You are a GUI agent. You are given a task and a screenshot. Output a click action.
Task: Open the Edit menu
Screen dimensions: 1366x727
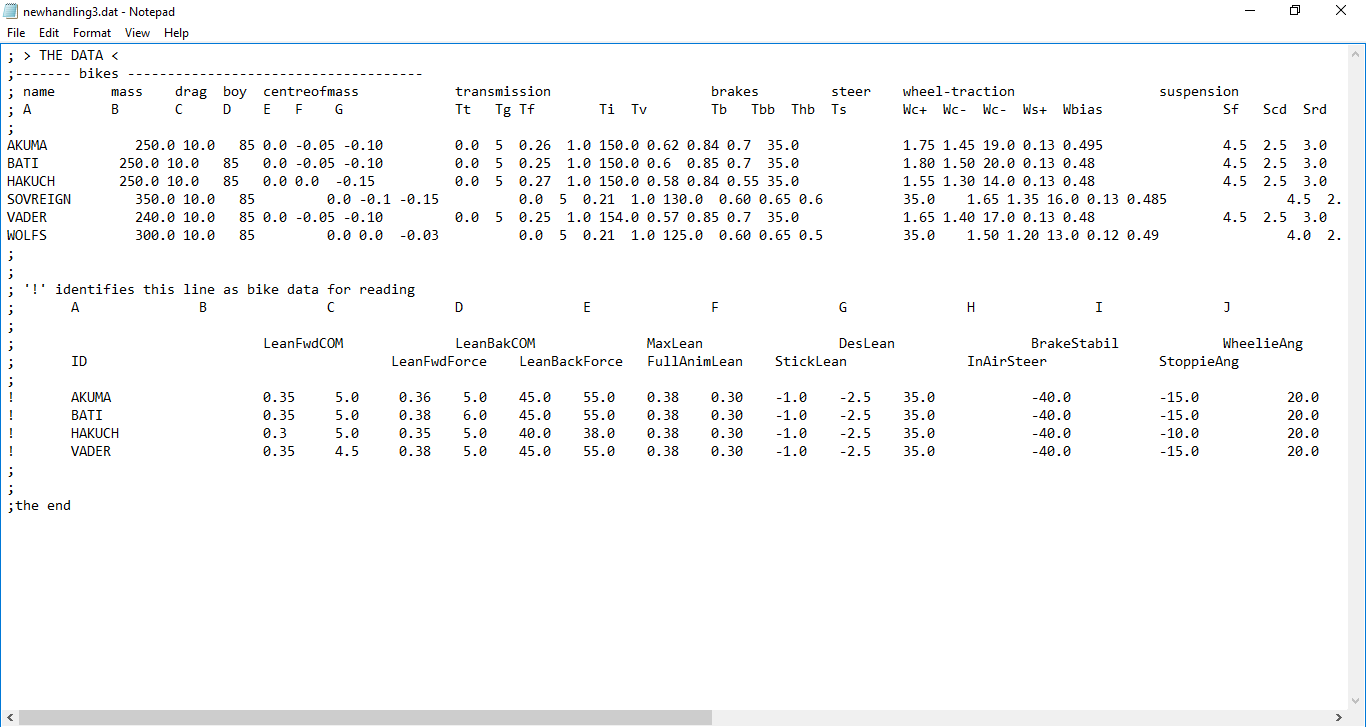coord(48,32)
